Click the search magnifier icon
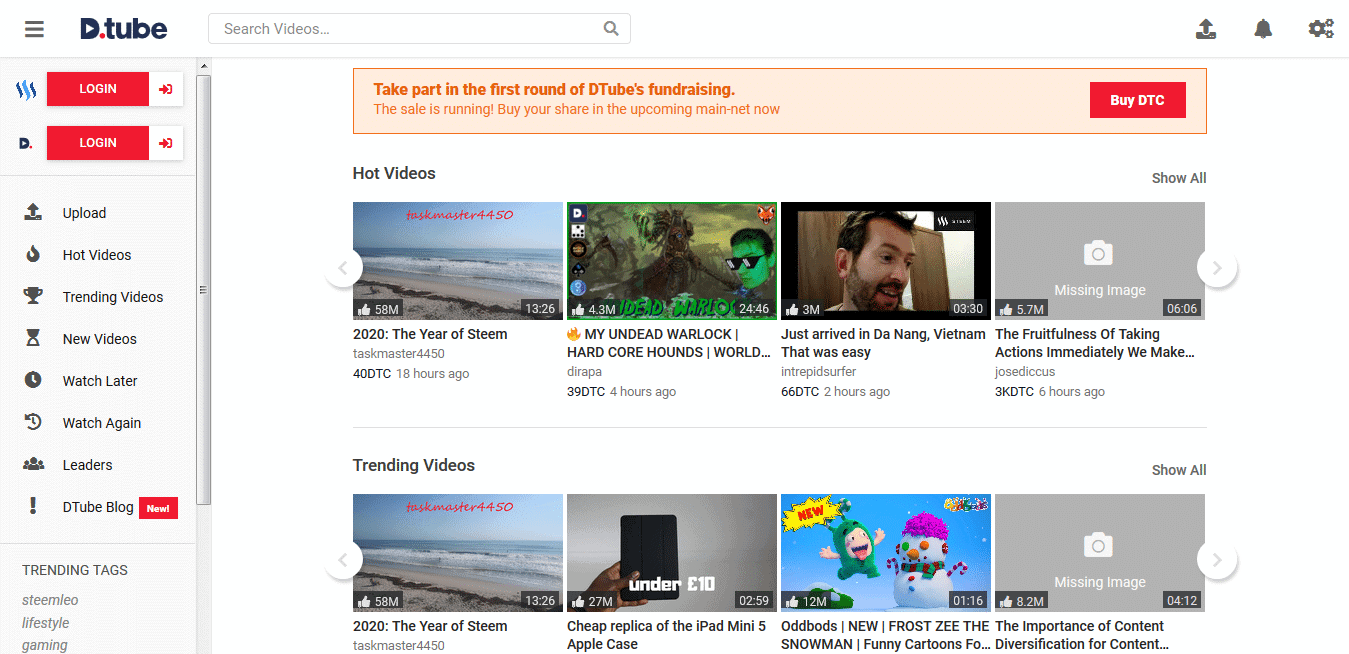The height and width of the screenshot is (654, 1349). (x=611, y=29)
